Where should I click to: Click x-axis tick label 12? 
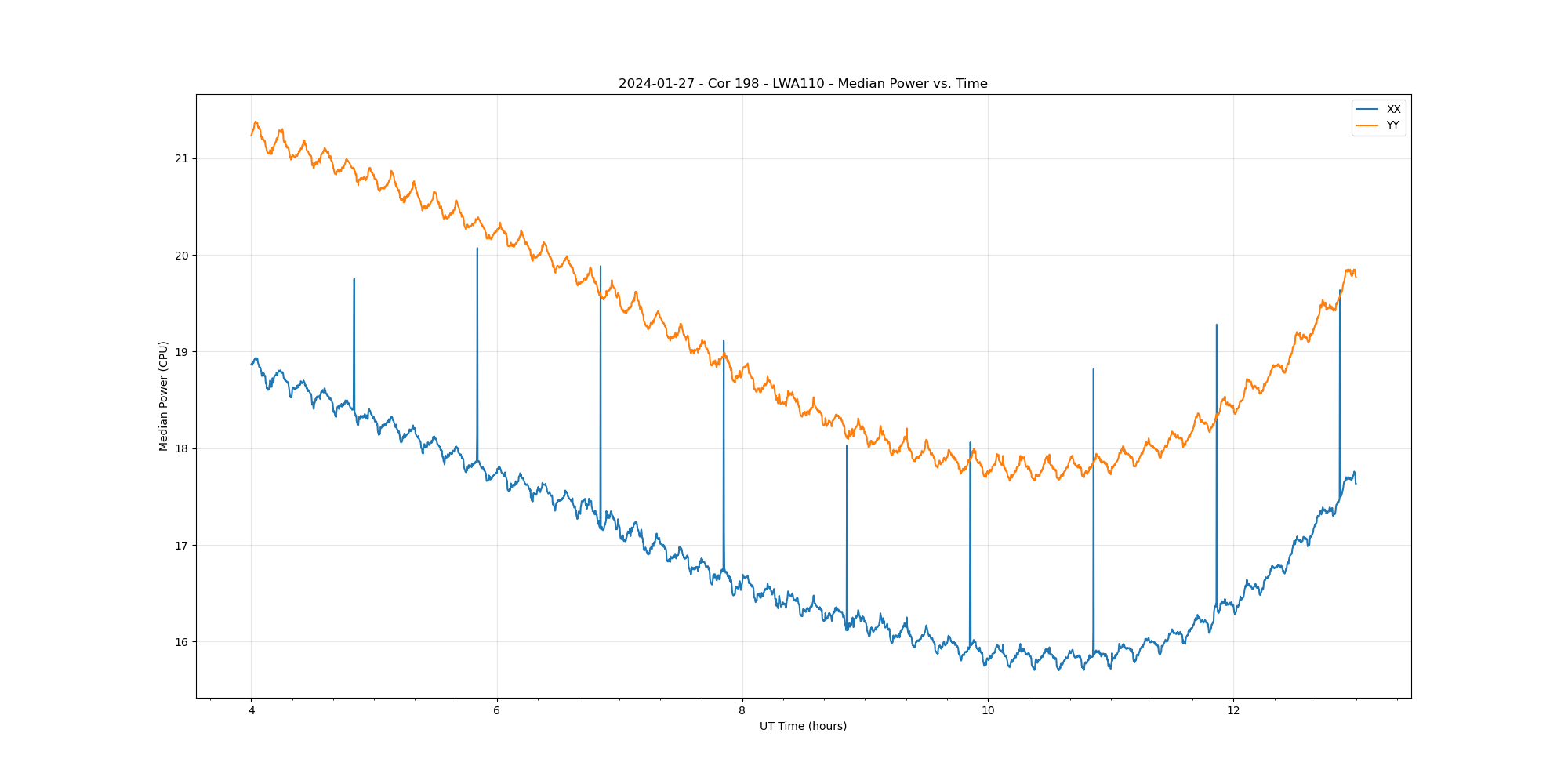pos(1233,711)
